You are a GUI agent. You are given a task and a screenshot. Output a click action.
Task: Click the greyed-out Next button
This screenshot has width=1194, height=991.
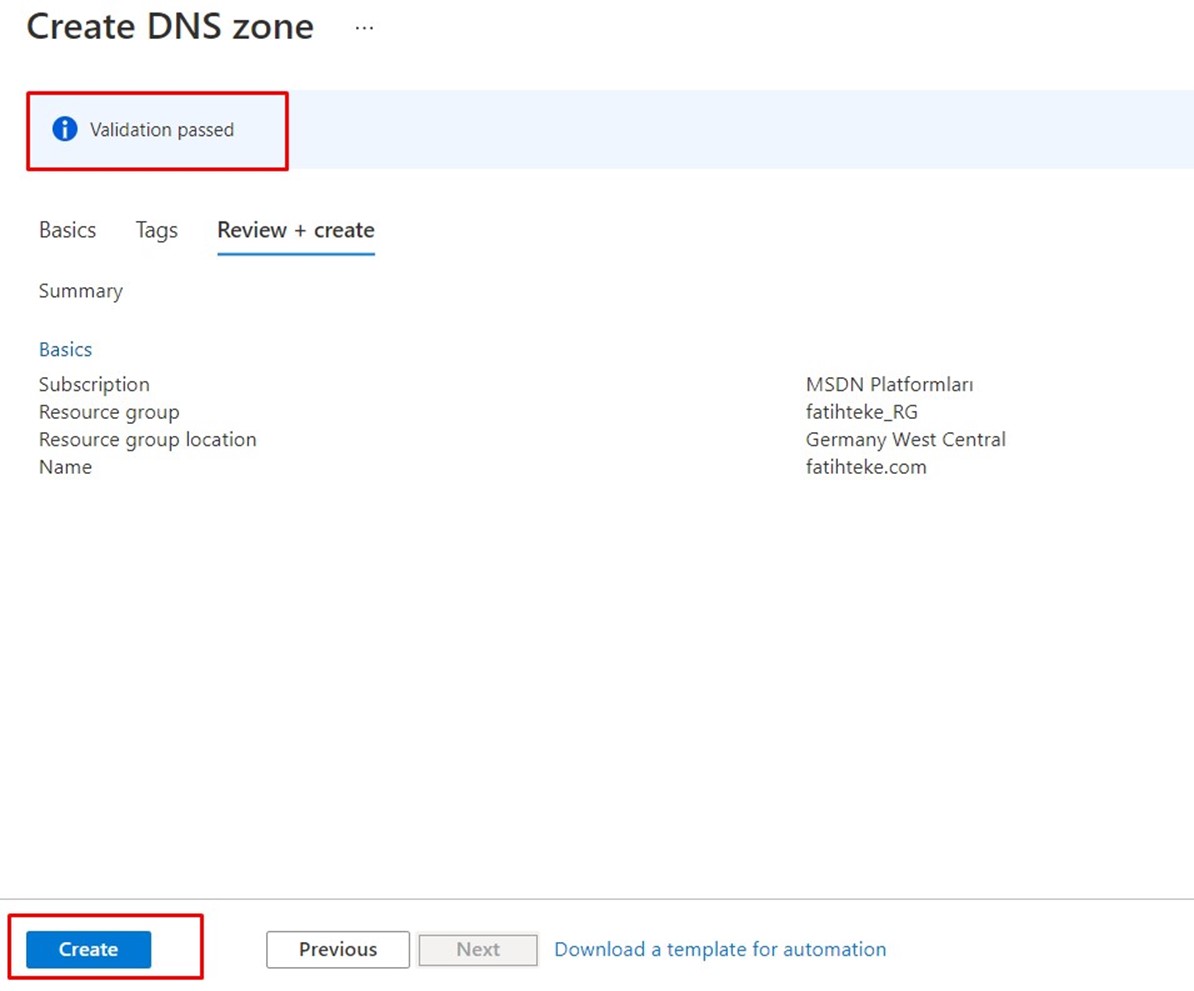(478, 950)
